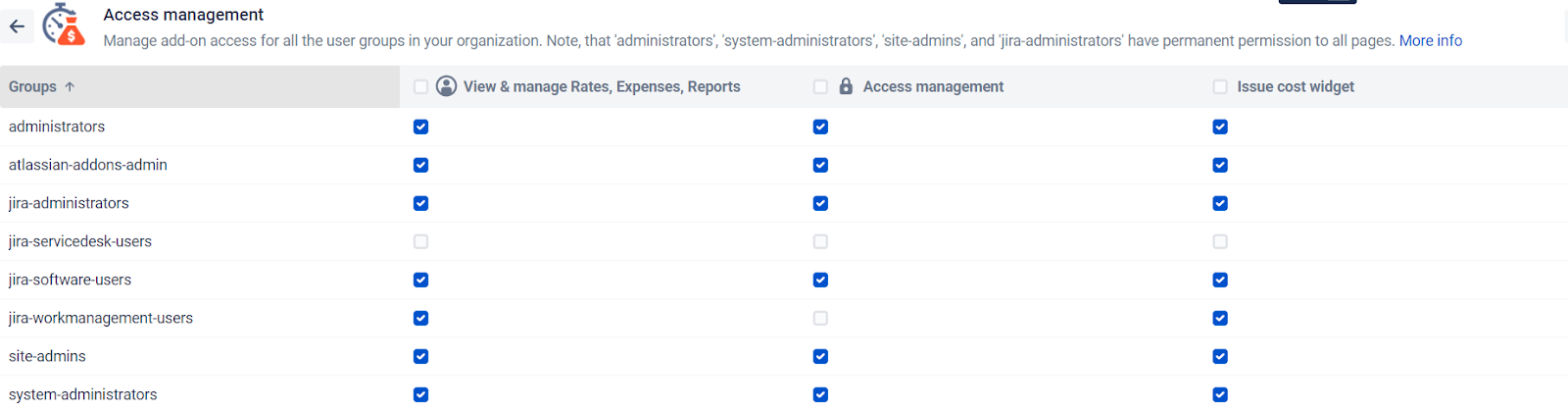Click 'View & manage Rates, Expenses, Reports' header text
This screenshot has width=1568, height=410.
click(x=602, y=86)
